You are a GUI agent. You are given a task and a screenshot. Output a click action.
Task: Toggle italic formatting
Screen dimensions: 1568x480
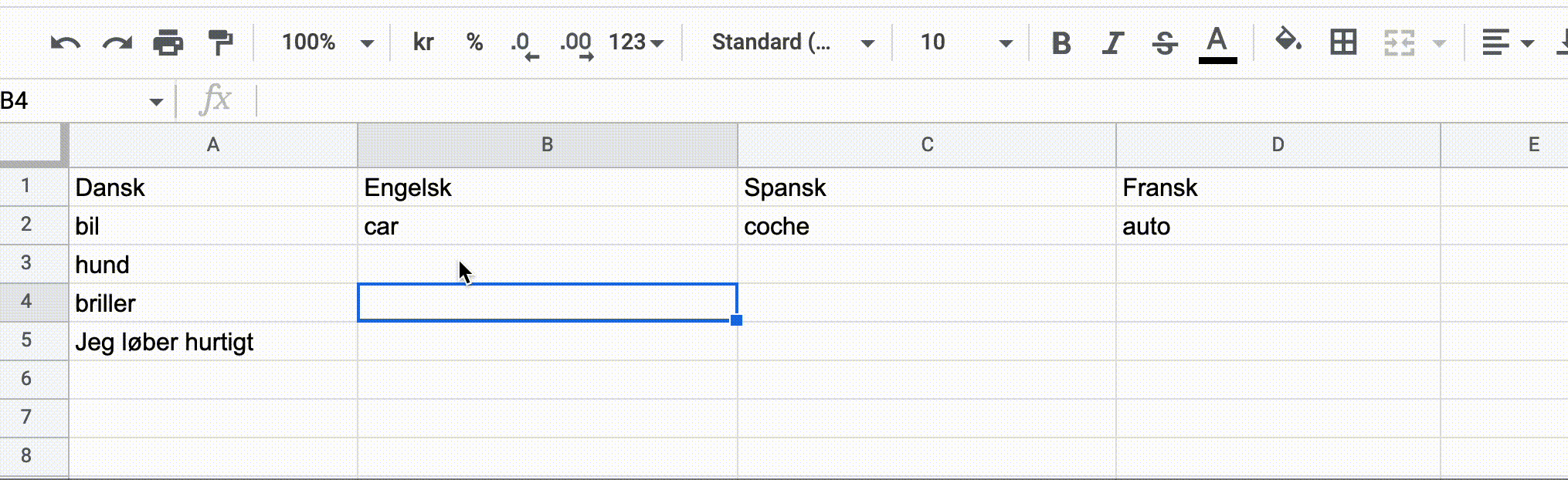pos(1113,42)
